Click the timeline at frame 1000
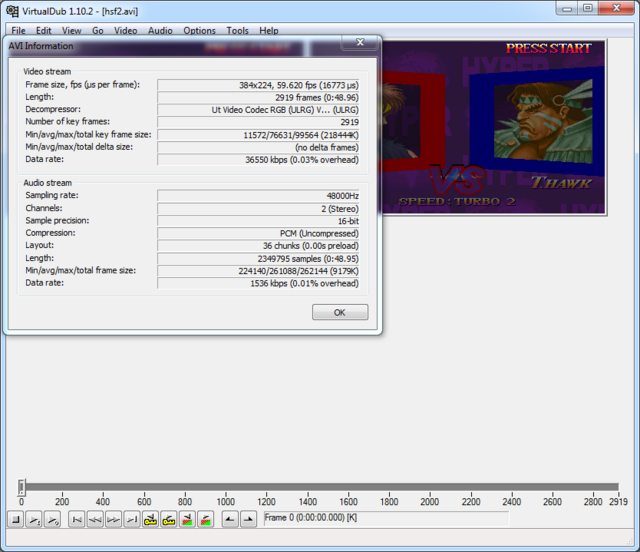This screenshot has height=552, width=640. coord(225,487)
